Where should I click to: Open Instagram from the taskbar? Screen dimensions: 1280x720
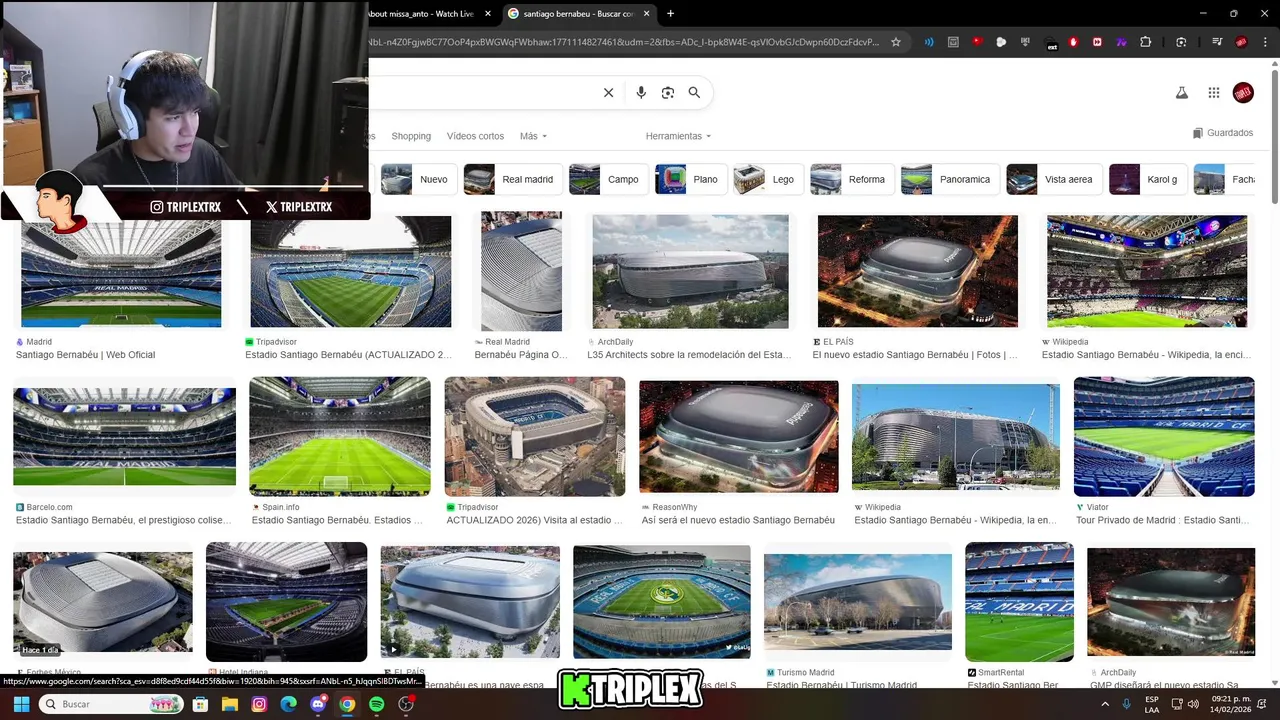tap(259, 704)
